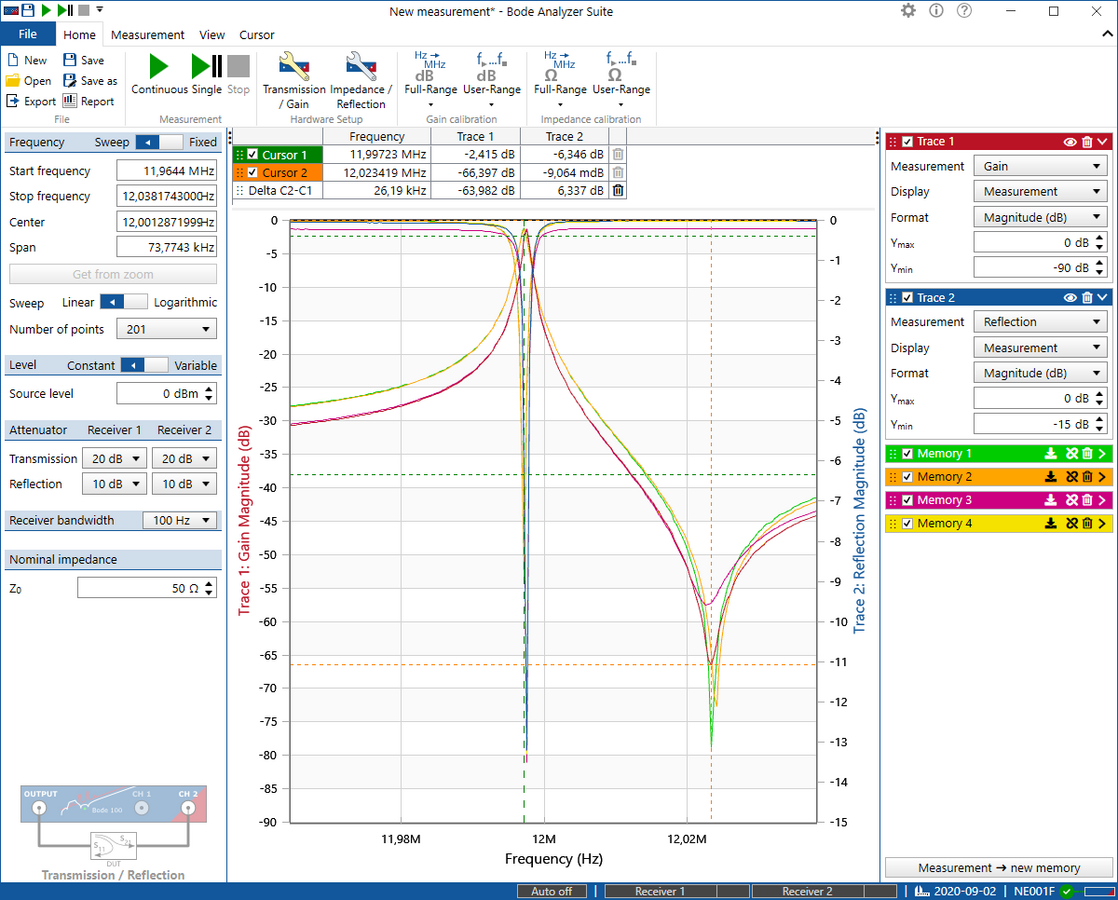Run a Single sweep measurement
Image resolution: width=1118 pixels, height=900 pixels.
click(205, 69)
